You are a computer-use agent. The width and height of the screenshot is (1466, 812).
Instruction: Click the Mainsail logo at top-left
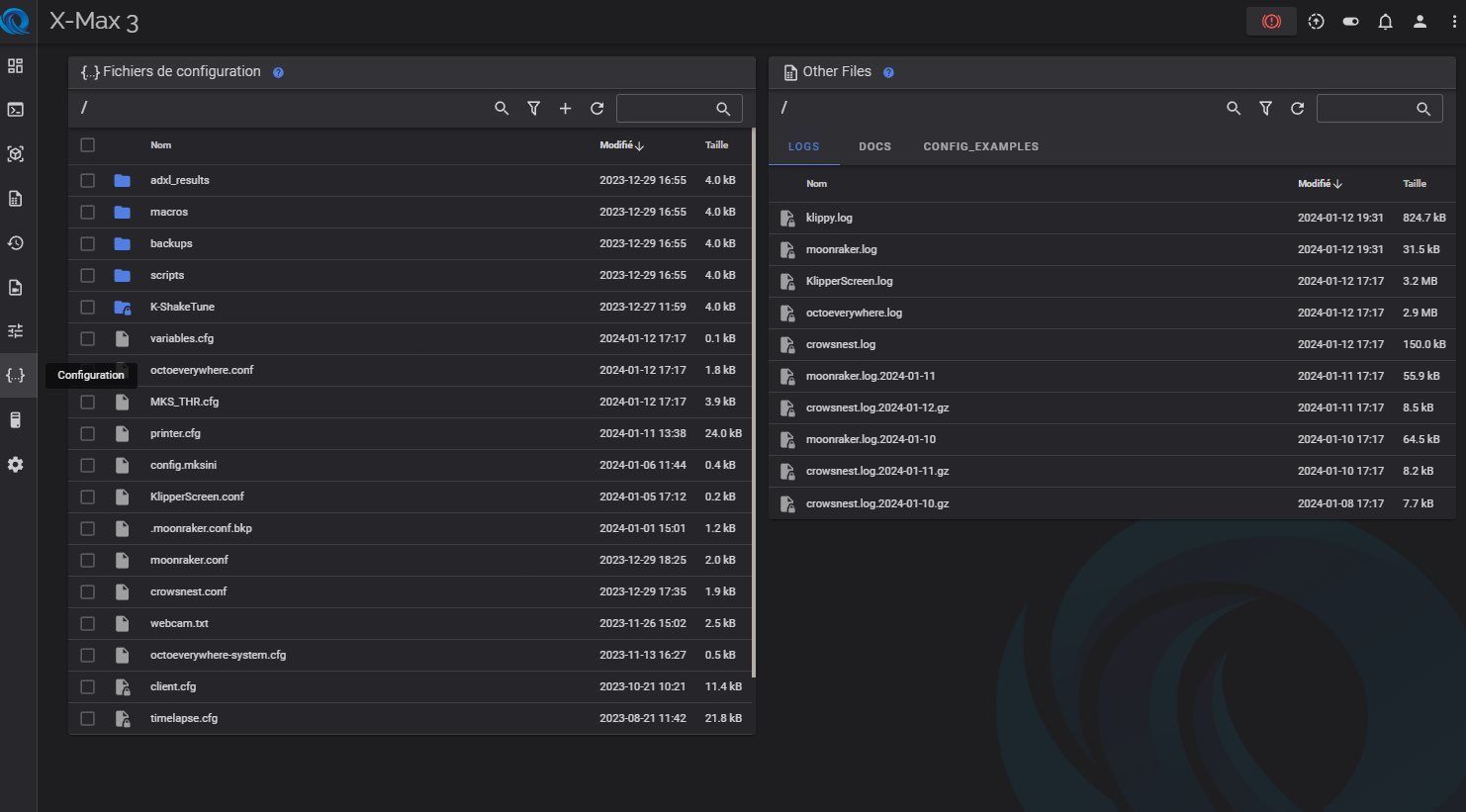pyautogui.click(x=15, y=21)
